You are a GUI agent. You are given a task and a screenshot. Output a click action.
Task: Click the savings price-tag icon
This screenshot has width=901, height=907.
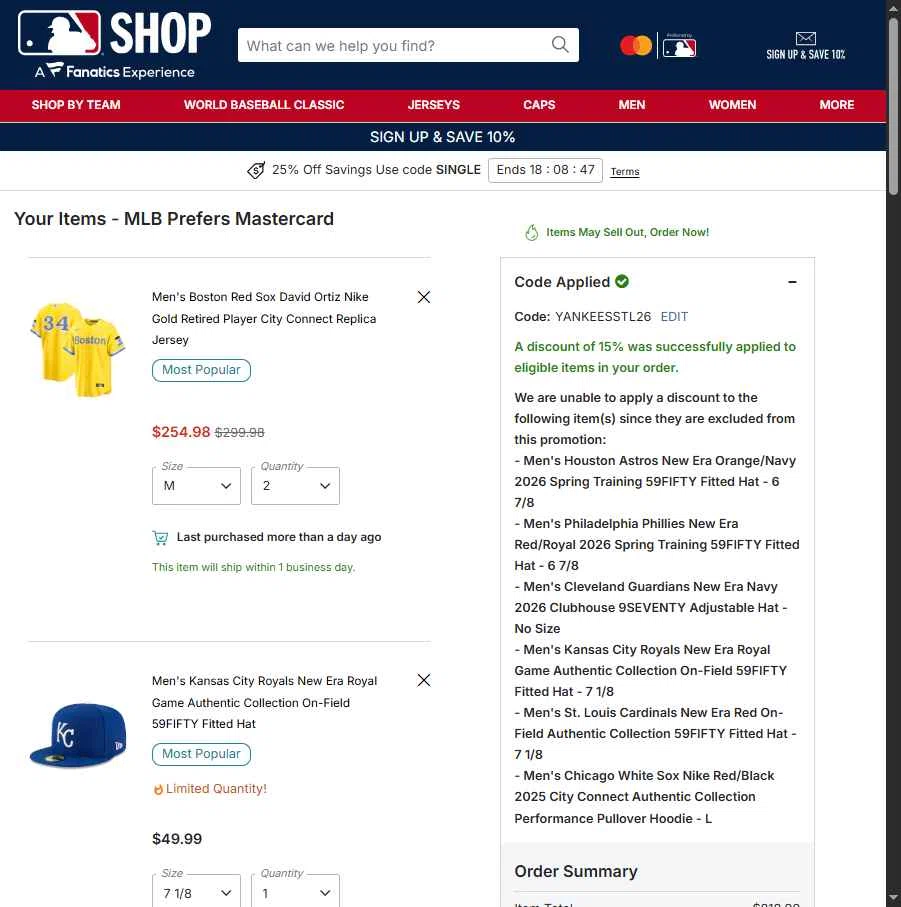pyautogui.click(x=256, y=170)
